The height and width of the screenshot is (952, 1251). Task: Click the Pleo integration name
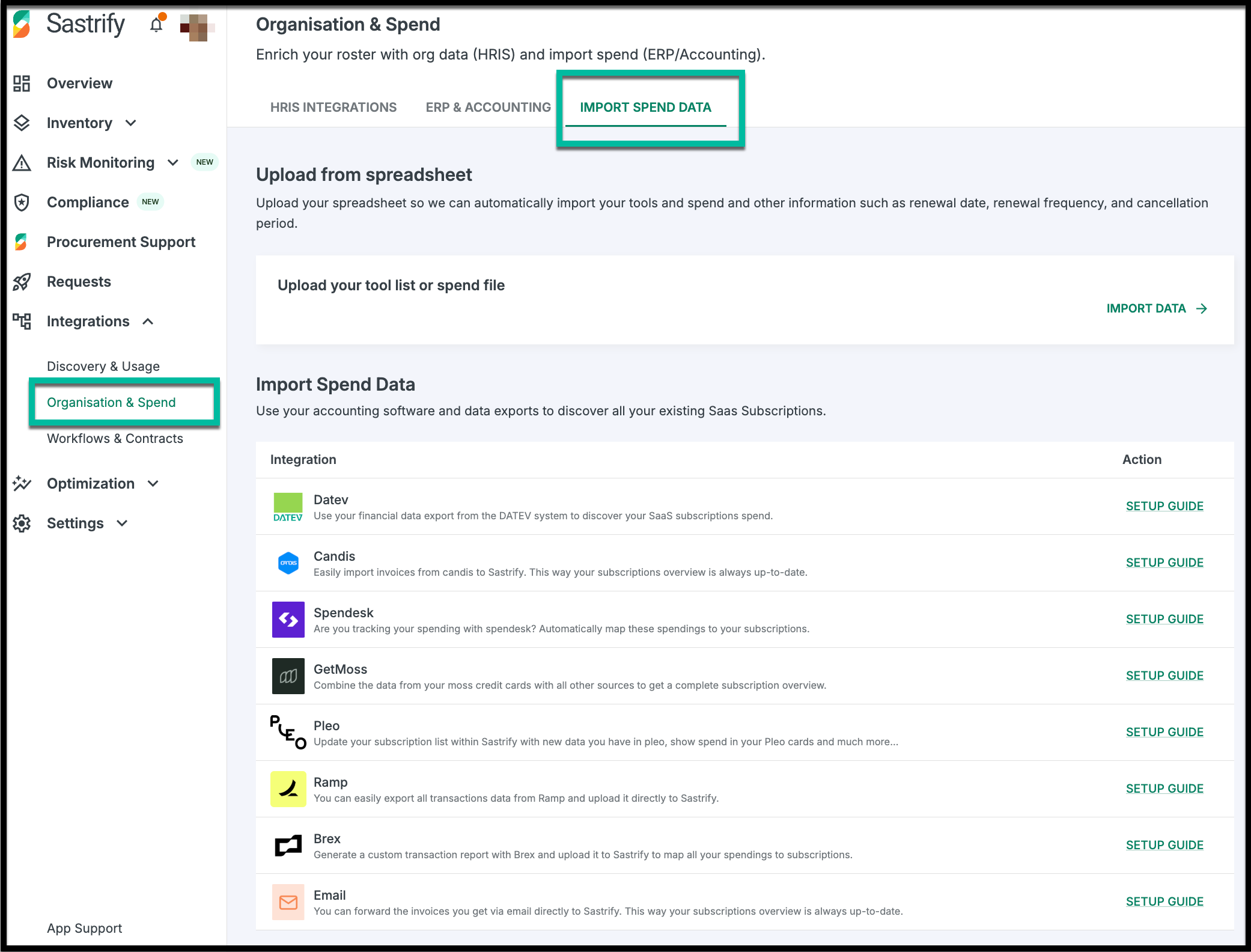327,725
